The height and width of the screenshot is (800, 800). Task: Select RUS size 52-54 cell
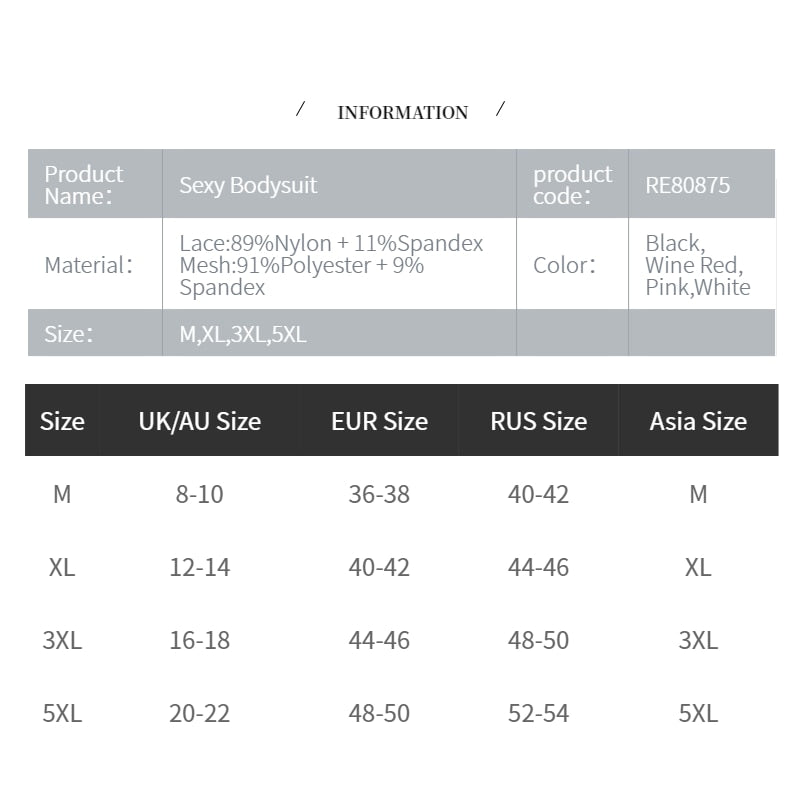pyautogui.click(x=538, y=713)
